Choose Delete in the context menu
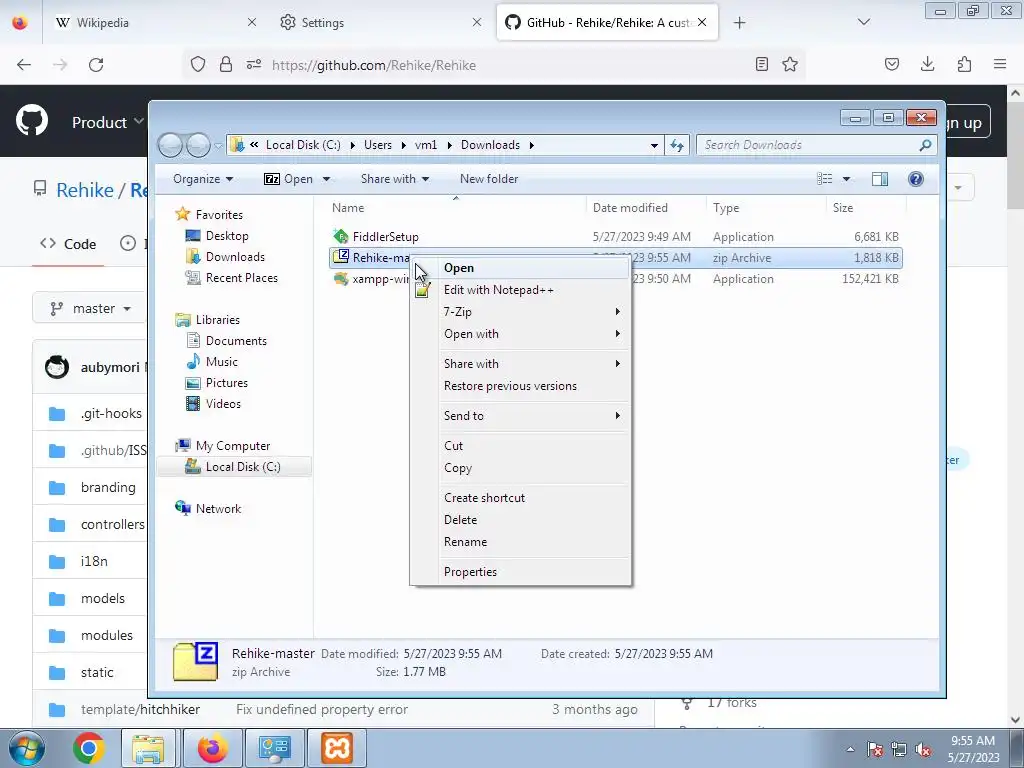Screen dimensions: 1024x768 pos(460,520)
